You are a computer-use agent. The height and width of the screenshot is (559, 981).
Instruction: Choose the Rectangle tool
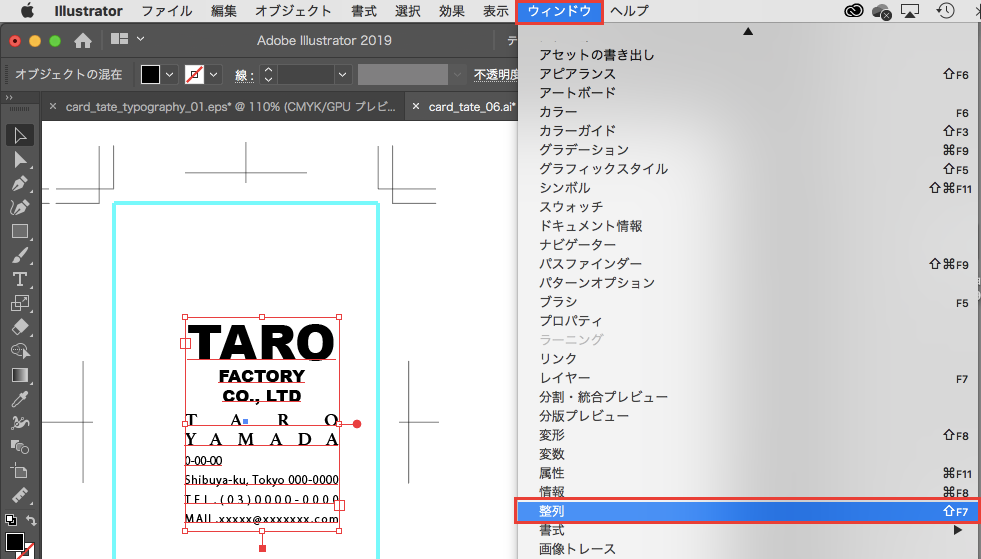pos(19,231)
